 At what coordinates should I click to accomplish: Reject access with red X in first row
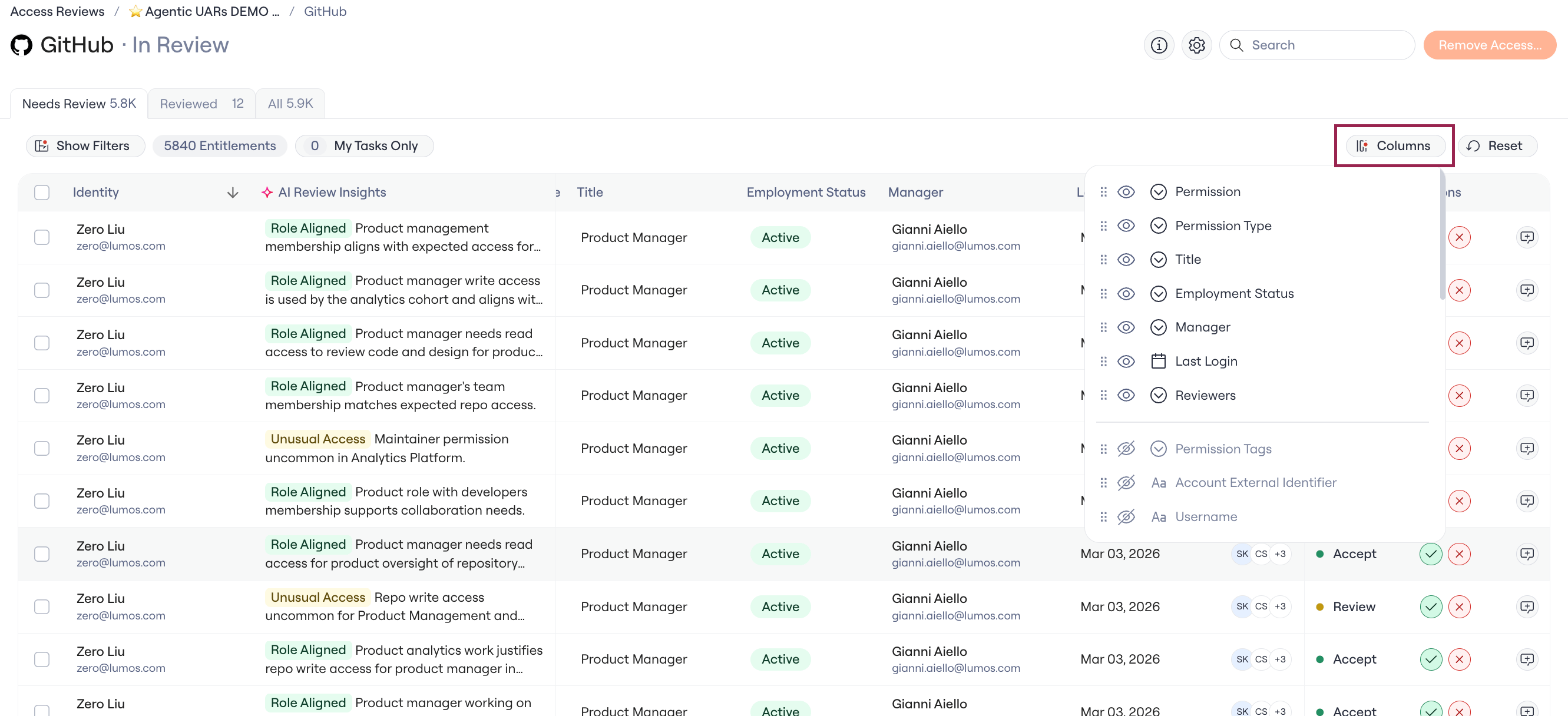1459,237
